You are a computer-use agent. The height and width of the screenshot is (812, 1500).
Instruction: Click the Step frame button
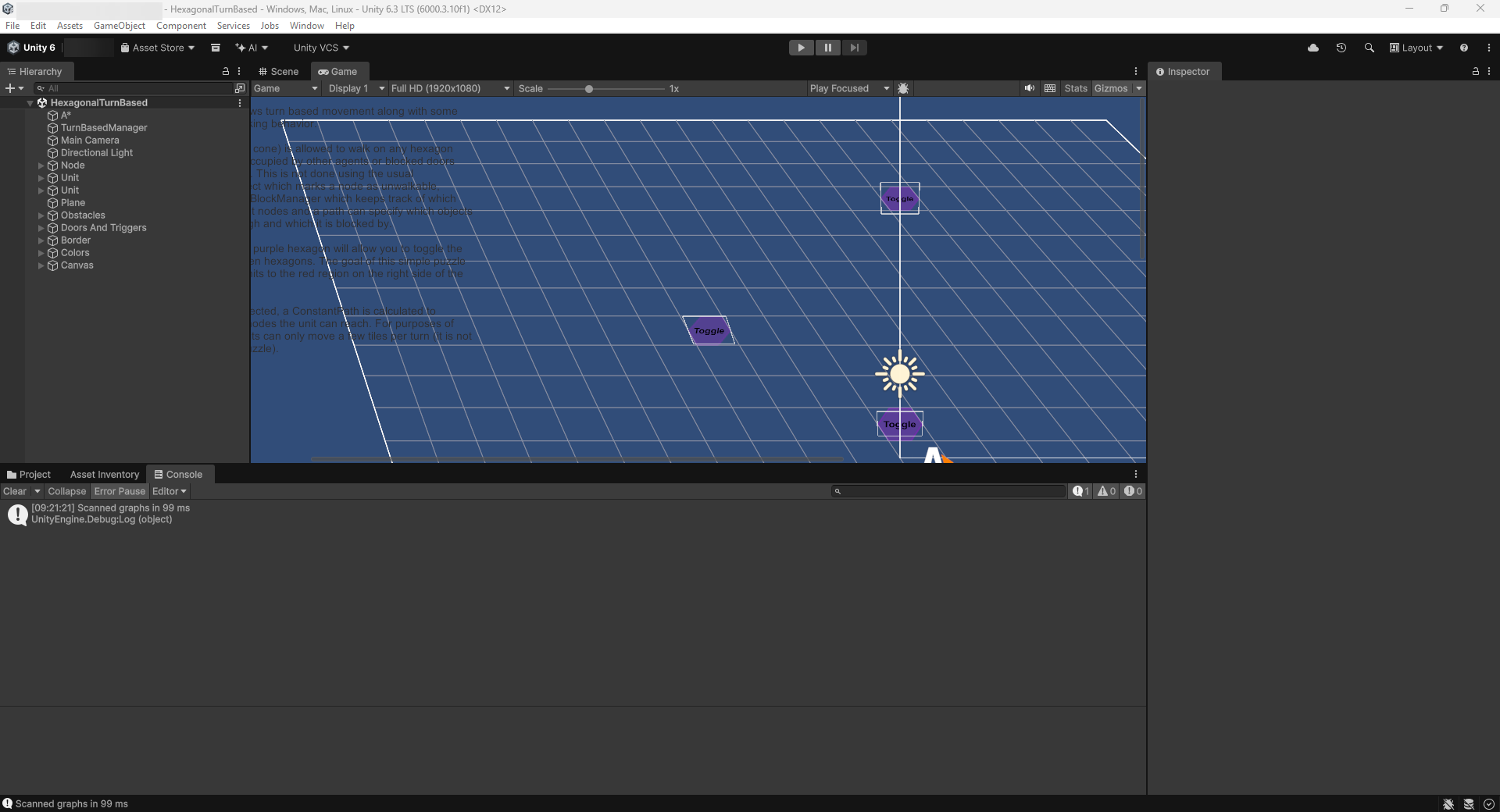tap(854, 48)
